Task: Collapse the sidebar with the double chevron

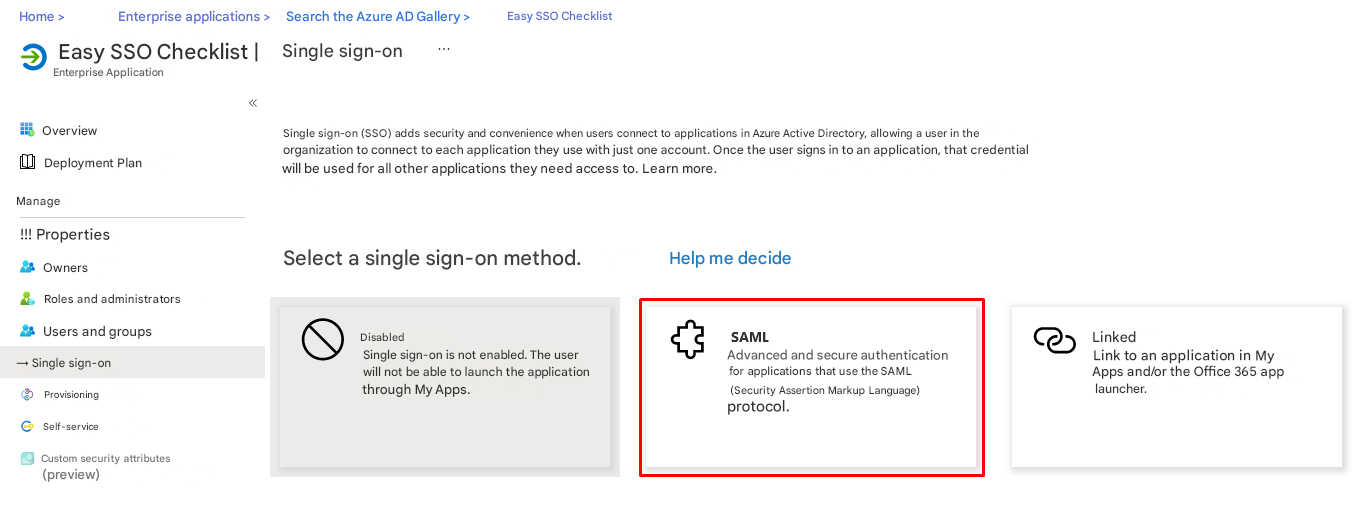Action: pos(253,103)
